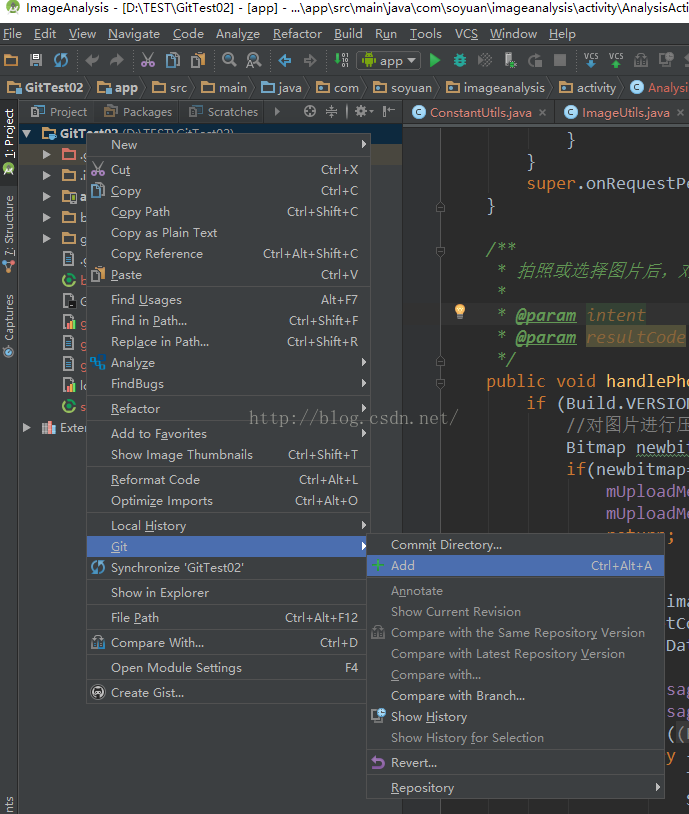Click the Redo arrow icon
This screenshot has height=814, width=689.
pos(116,60)
